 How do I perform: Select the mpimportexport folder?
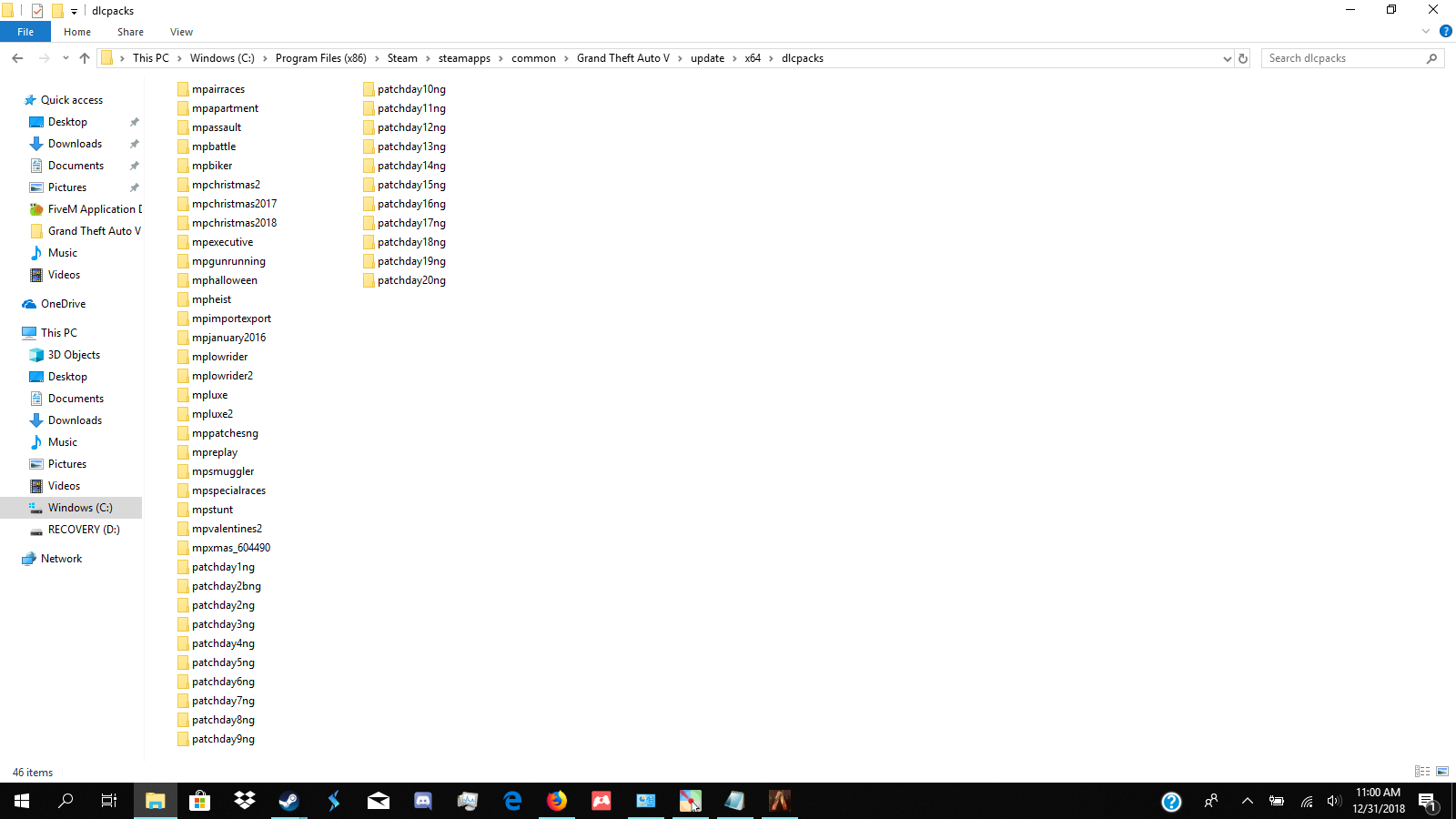tap(225, 318)
